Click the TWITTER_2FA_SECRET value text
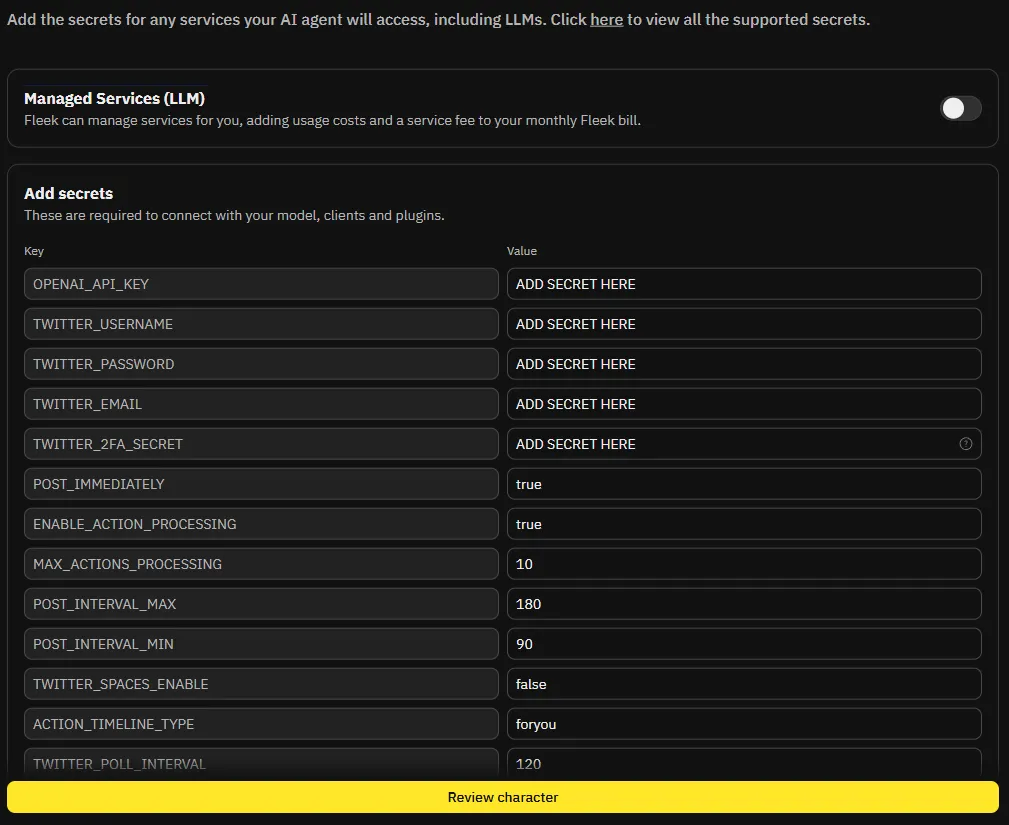Viewport: 1009px width, 825px height. click(576, 444)
